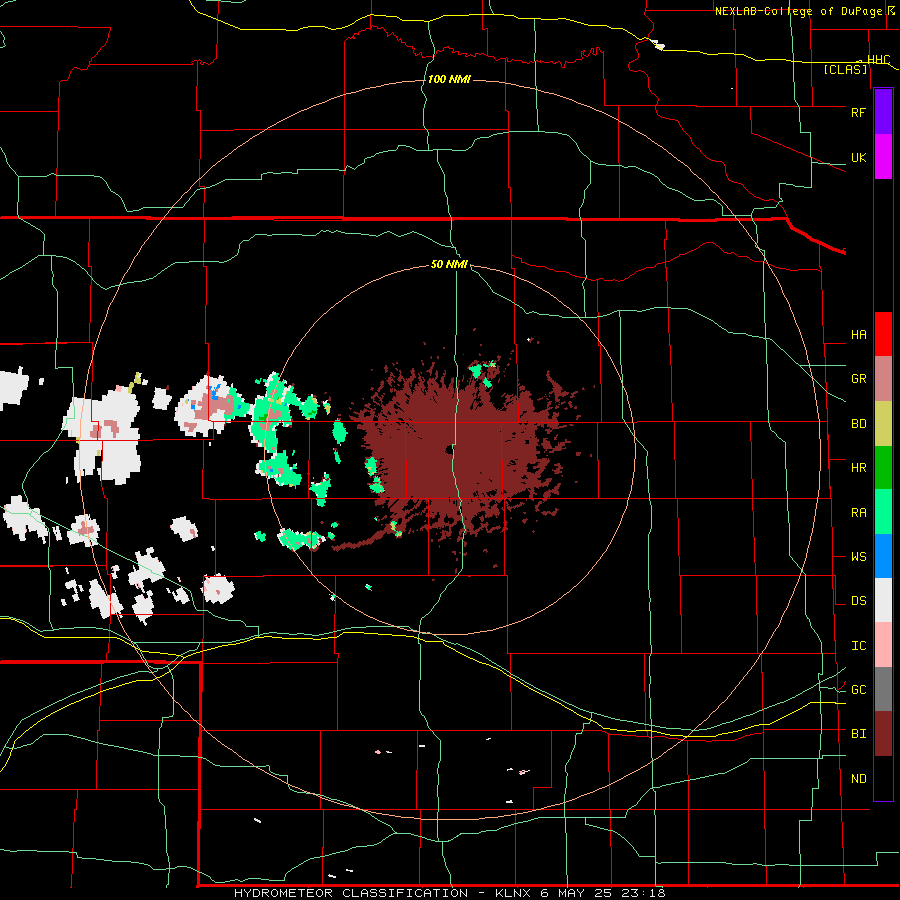Select the yellow BD legend swatch
Image resolution: width=900 pixels, height=900 pixels.
(x=883, y=424)
